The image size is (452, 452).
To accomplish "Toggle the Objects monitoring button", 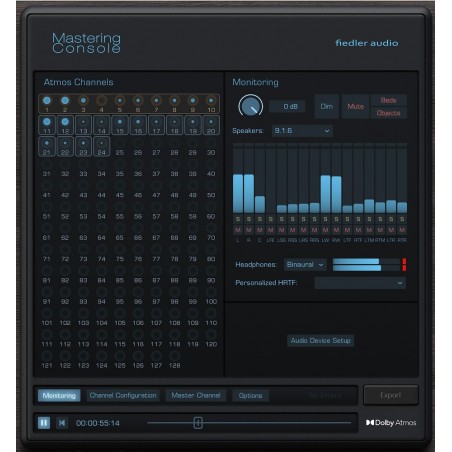I will coord(388,113).
